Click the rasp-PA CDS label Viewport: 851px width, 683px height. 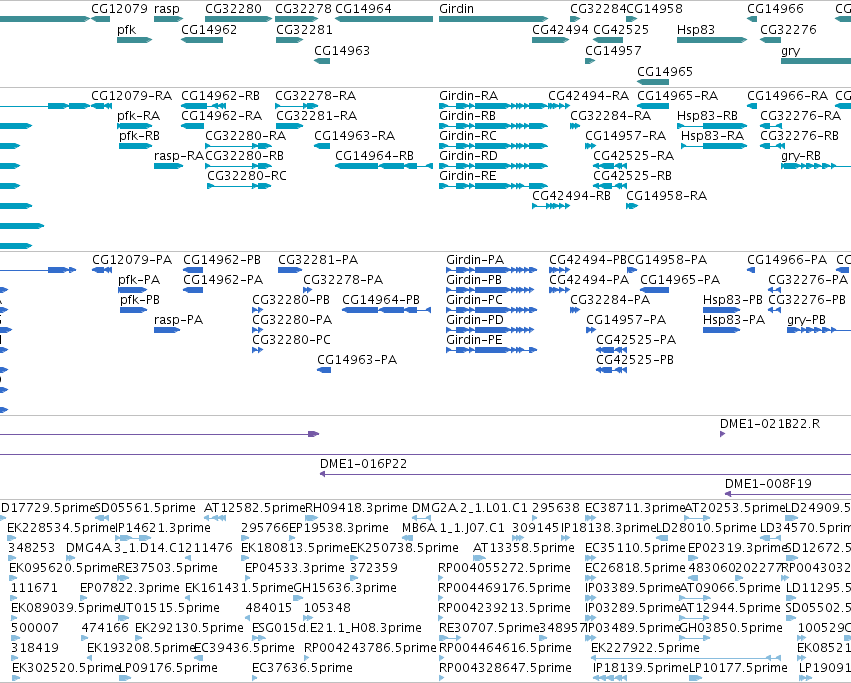click(x=179, y=319)
